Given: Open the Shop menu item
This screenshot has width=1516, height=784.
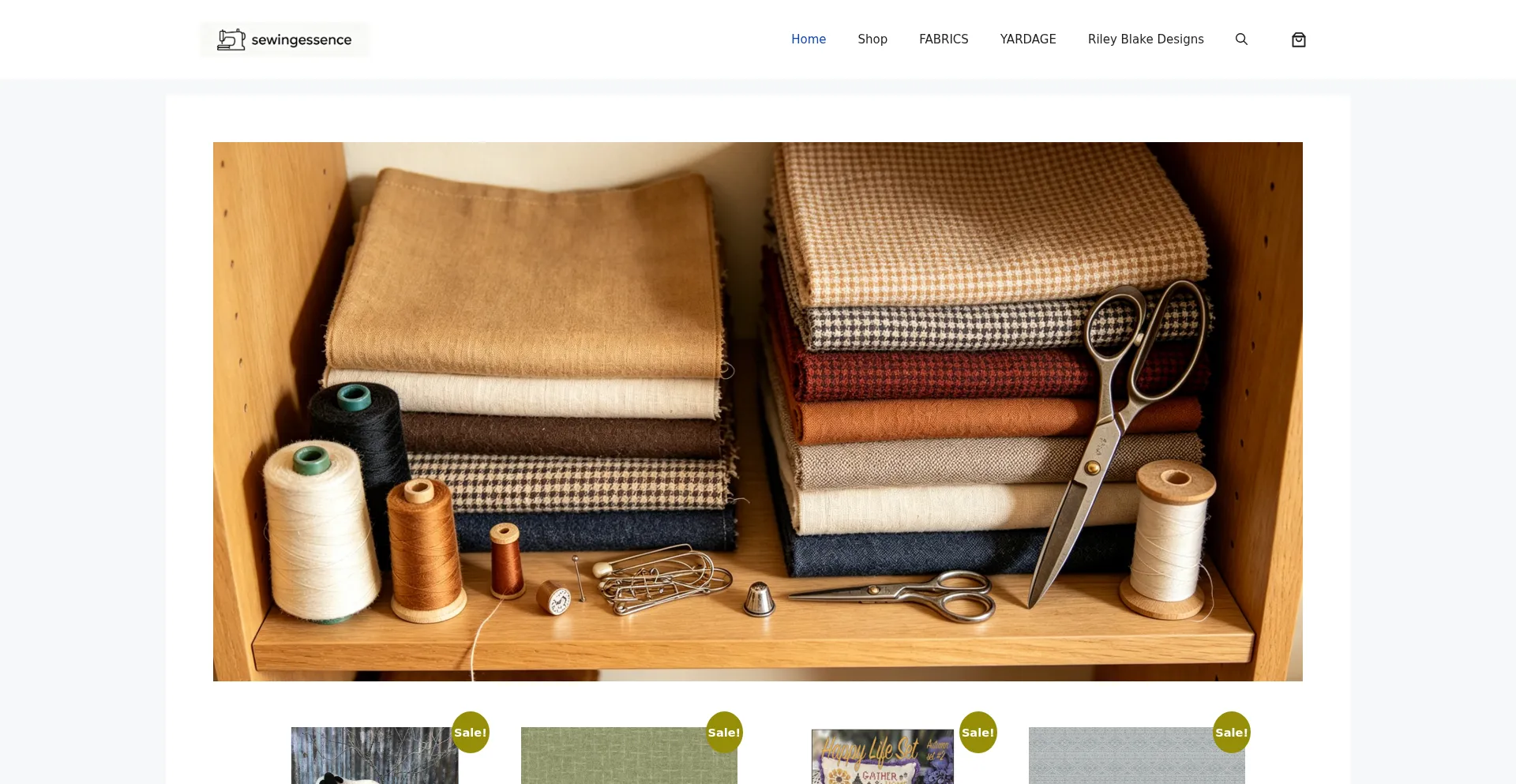Looking at the screenshot, I should tap(872, 39).
